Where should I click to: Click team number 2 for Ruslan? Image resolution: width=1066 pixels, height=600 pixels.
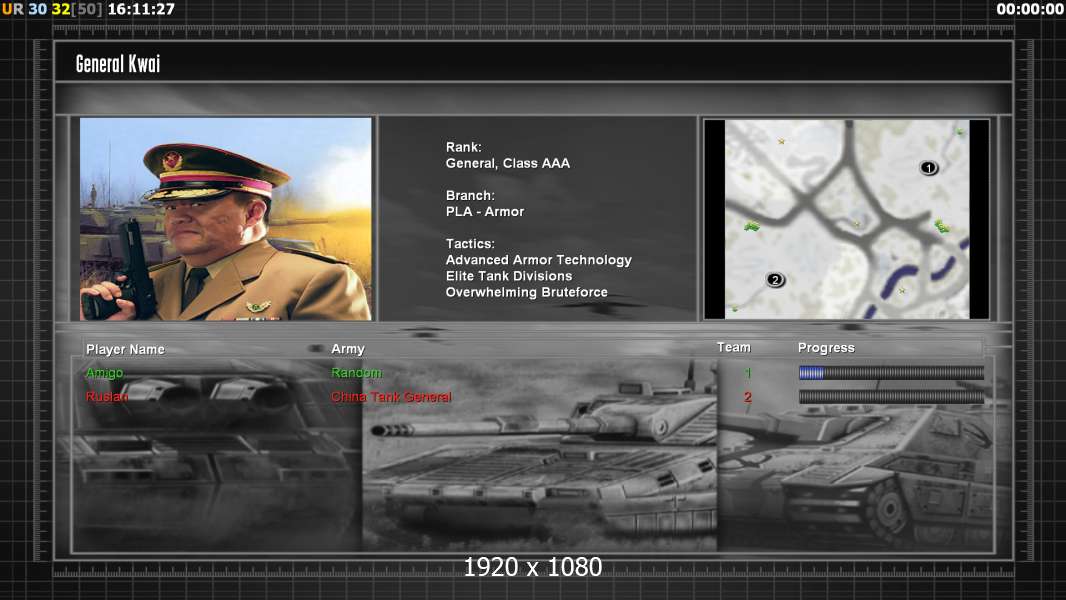[748, 397]
